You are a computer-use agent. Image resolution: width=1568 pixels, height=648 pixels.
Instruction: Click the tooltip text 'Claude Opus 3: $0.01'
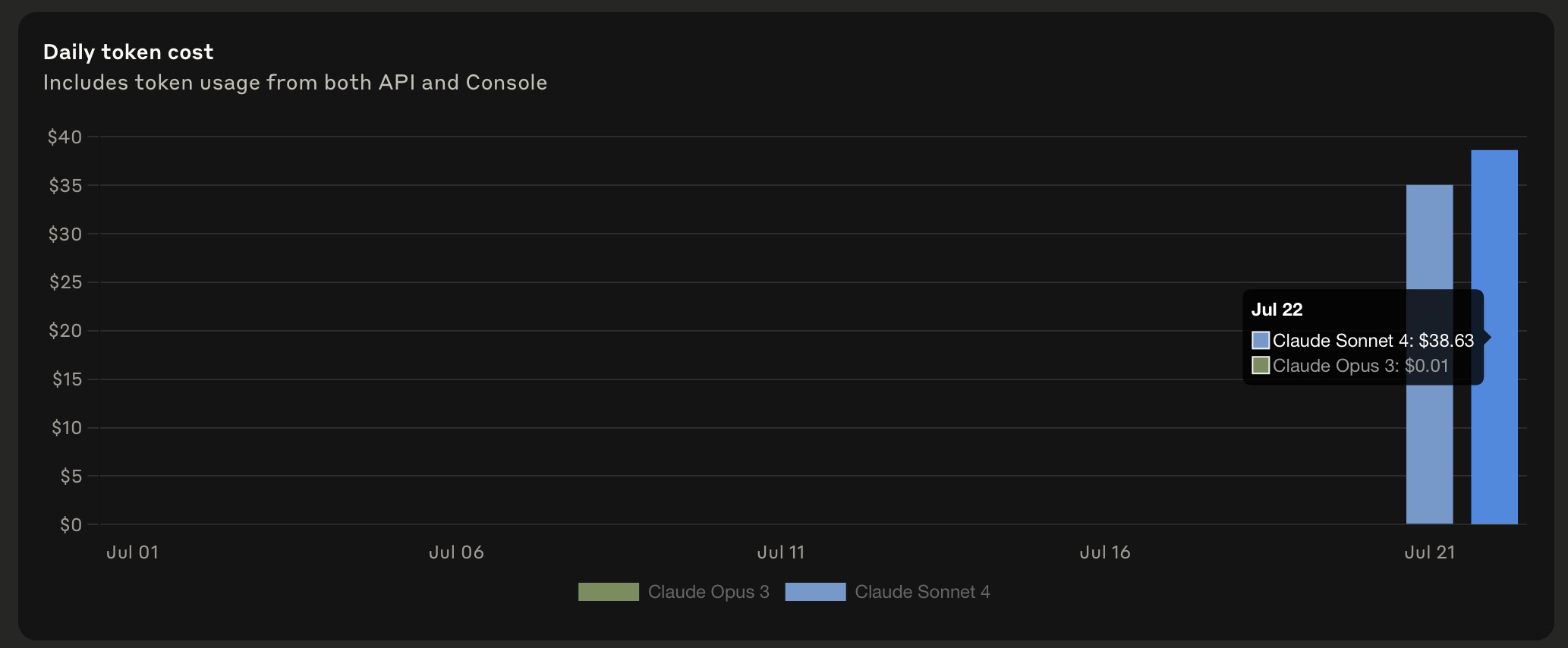click(1360, 366)
